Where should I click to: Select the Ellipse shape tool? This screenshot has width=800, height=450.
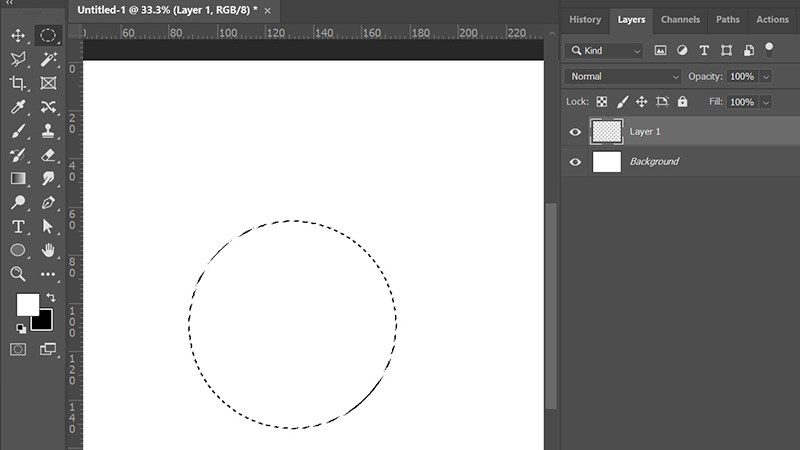18,250
